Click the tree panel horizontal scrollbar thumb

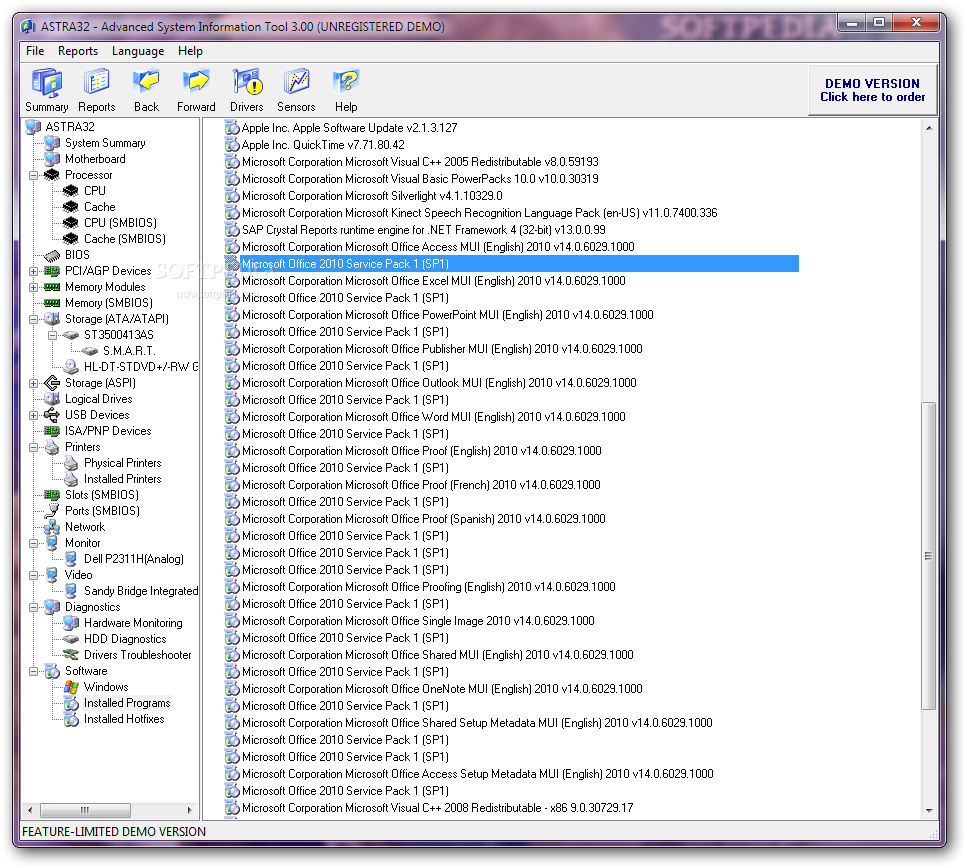[x=85, y=810]
